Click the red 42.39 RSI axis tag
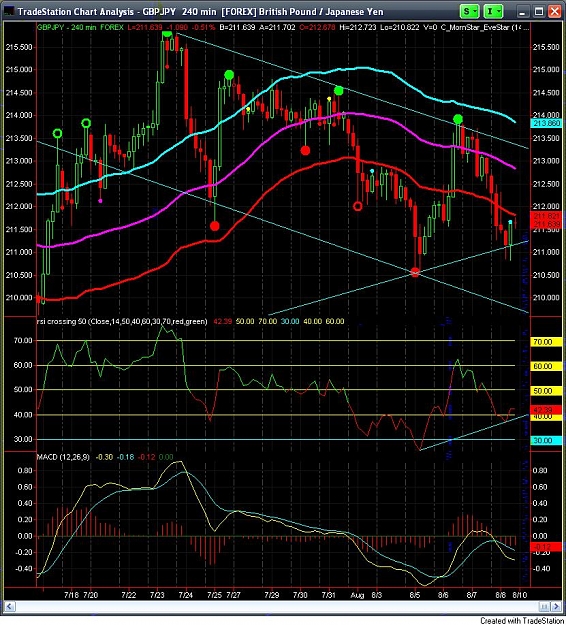 (547, 409)
